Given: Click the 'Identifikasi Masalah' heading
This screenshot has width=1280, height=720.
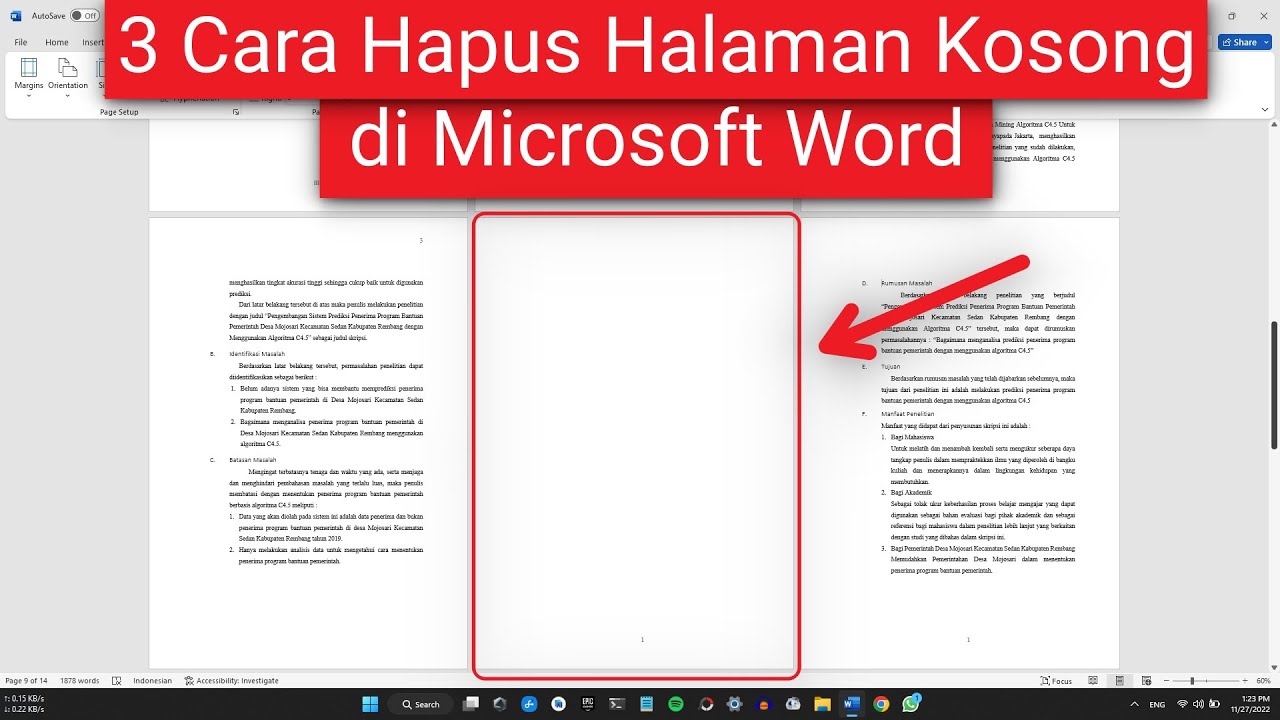Looking at the screenshot, I should [x=257, y=354].
